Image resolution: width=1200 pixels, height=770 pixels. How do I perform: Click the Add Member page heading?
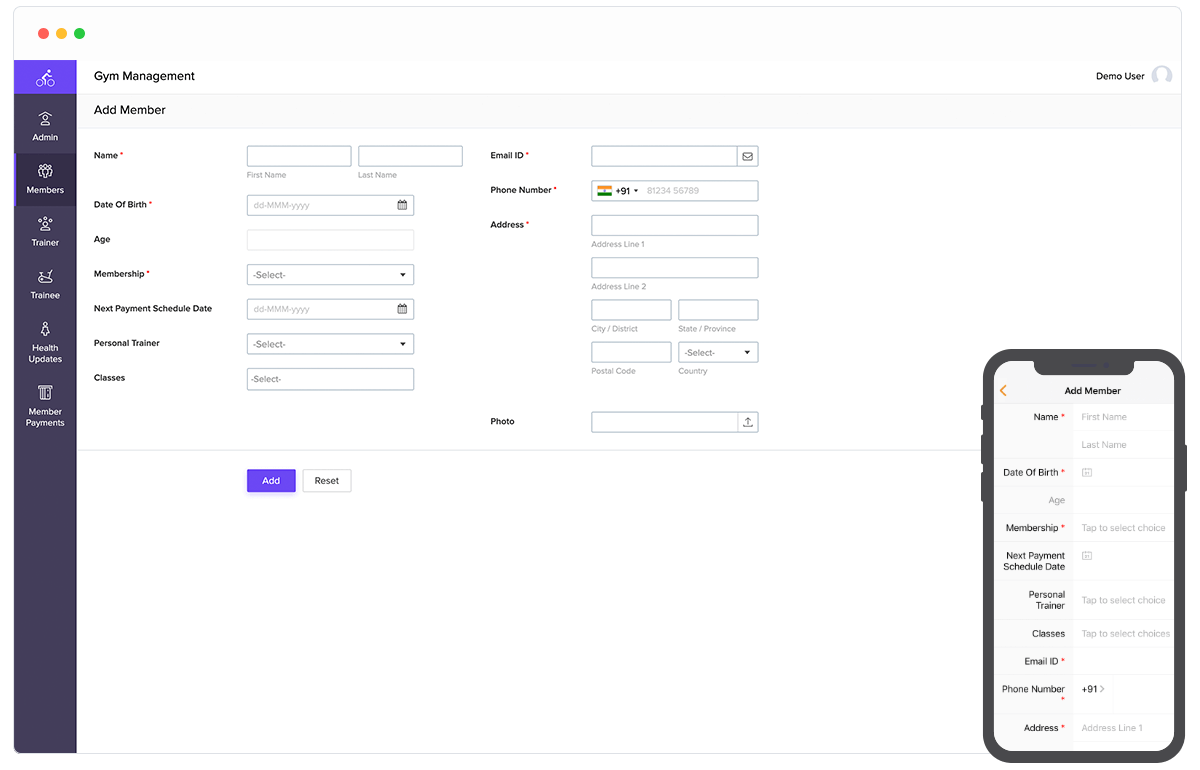click(130, 110)
